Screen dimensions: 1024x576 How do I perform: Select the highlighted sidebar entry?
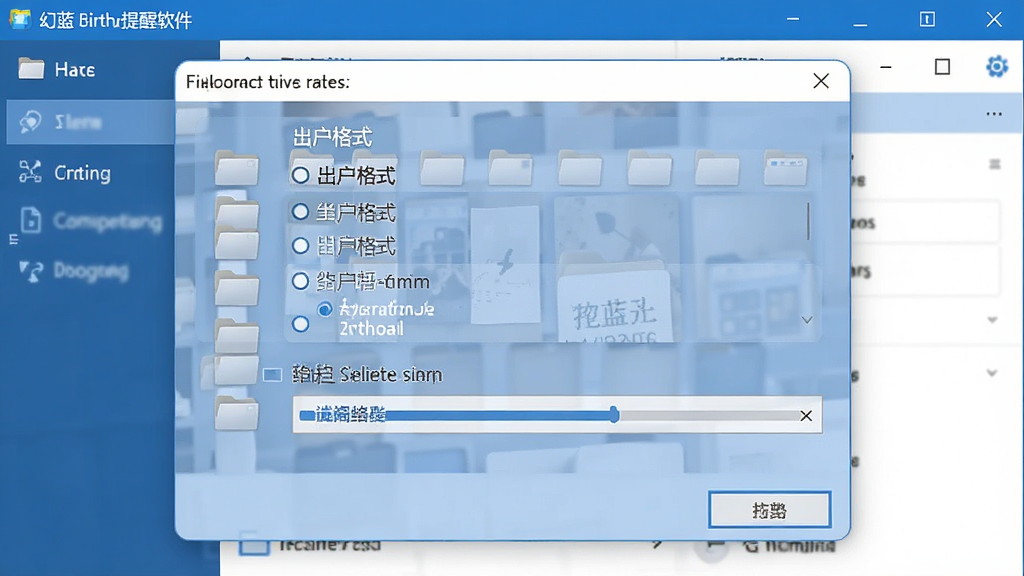91,122
